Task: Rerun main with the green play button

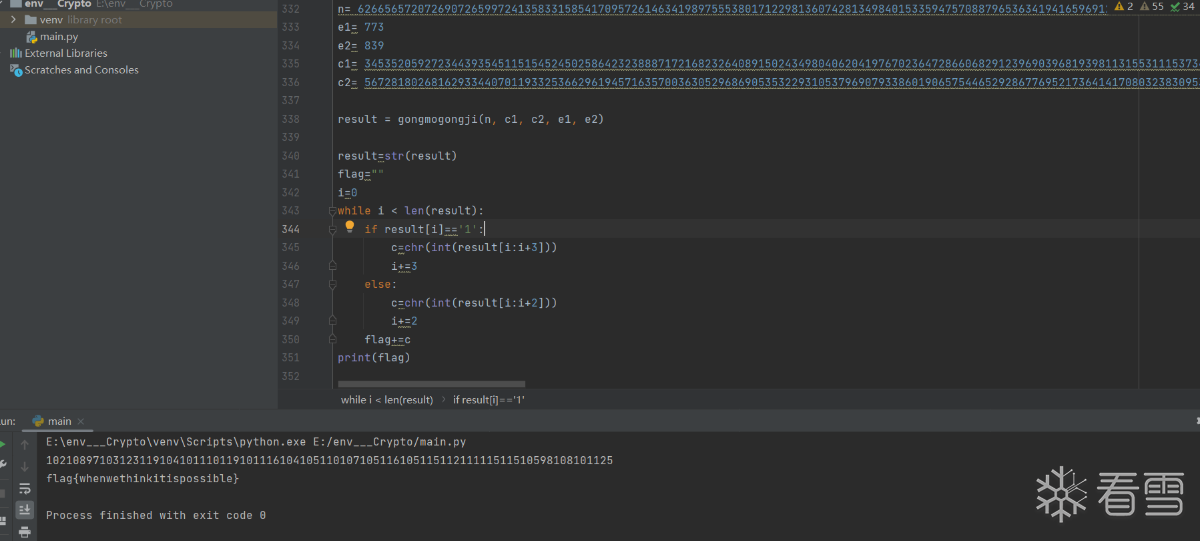Action: (2, 443)
